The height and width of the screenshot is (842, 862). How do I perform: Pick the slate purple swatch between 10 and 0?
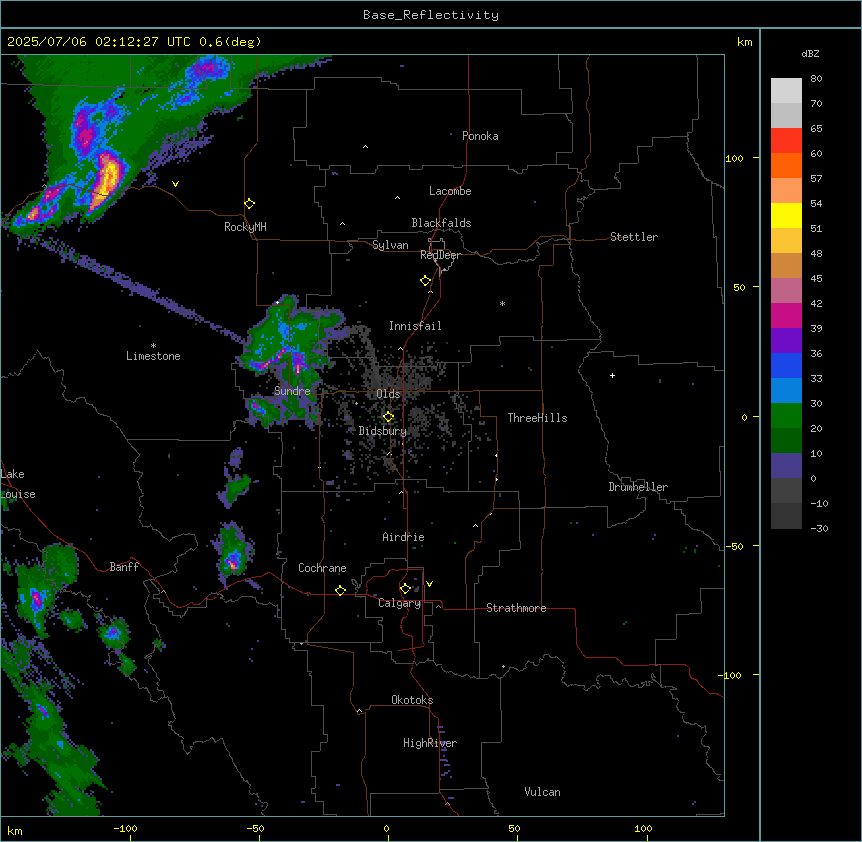click(x=786, y=466)
